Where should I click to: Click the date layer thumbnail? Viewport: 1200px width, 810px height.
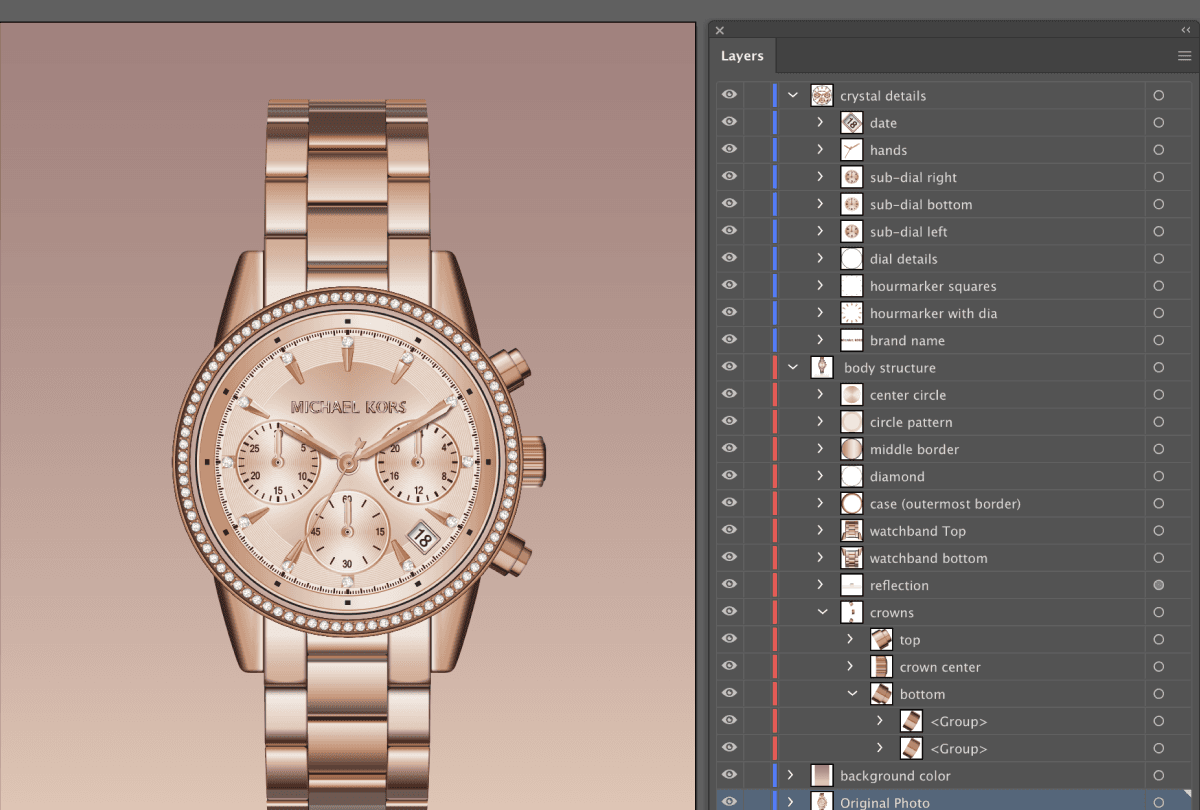852,122
